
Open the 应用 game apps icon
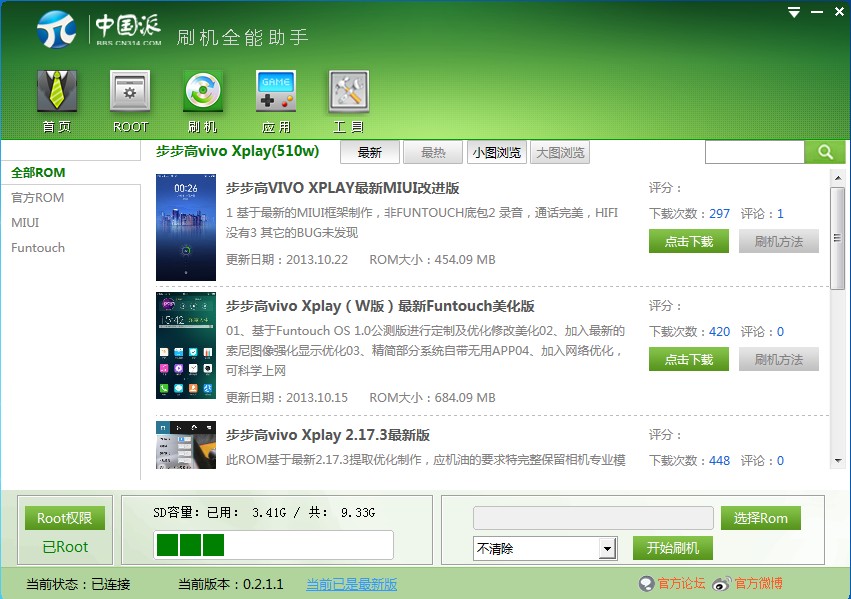276,102
